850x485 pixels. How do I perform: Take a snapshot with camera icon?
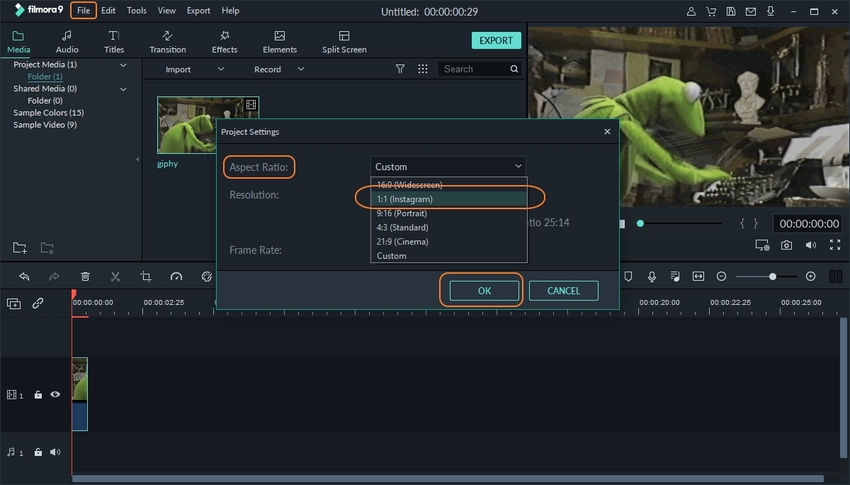click(786, 245)
